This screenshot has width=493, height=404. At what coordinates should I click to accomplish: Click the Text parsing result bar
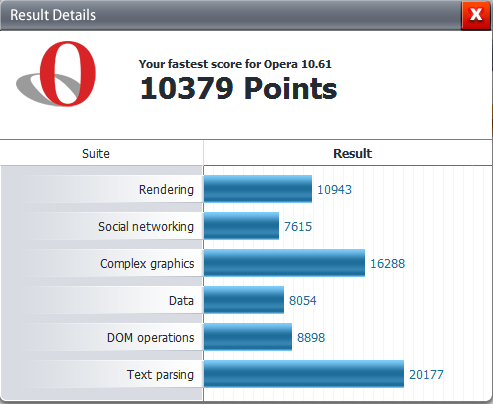pos(304,374)
